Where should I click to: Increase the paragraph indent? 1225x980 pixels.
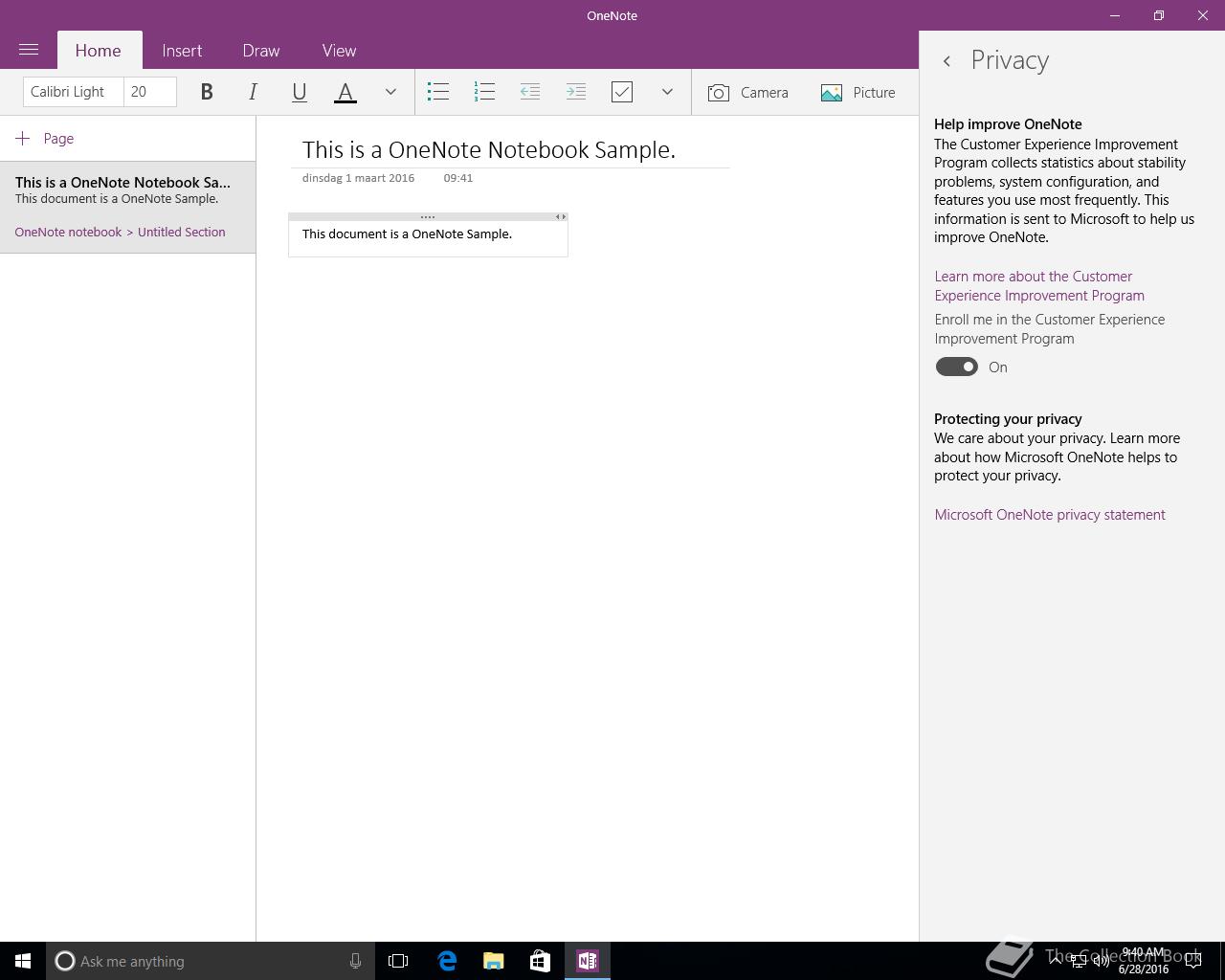pyautogui.click(x=576, y=92)
